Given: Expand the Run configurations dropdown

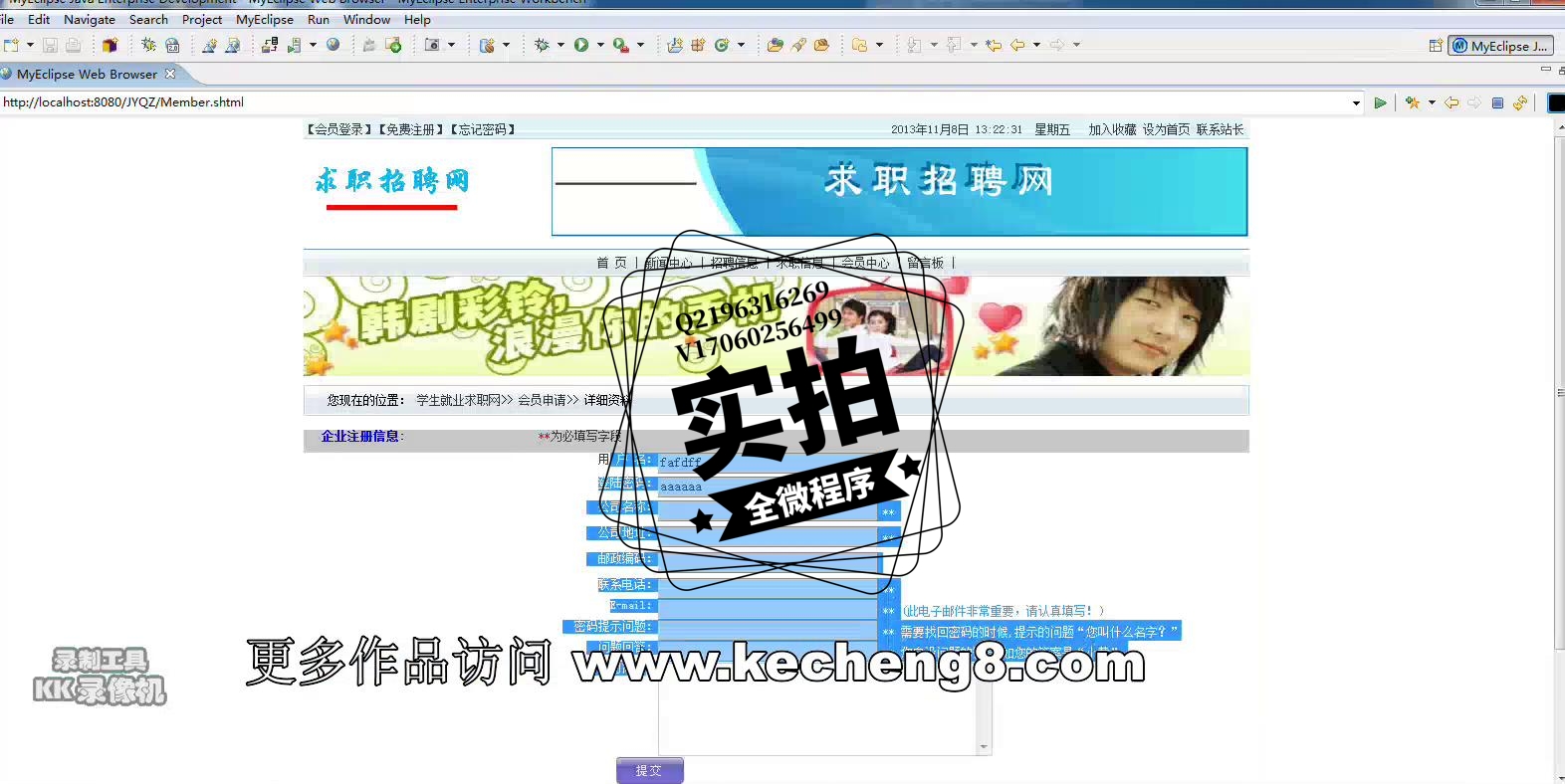Looking at the screenshot, I should point(600,45).
